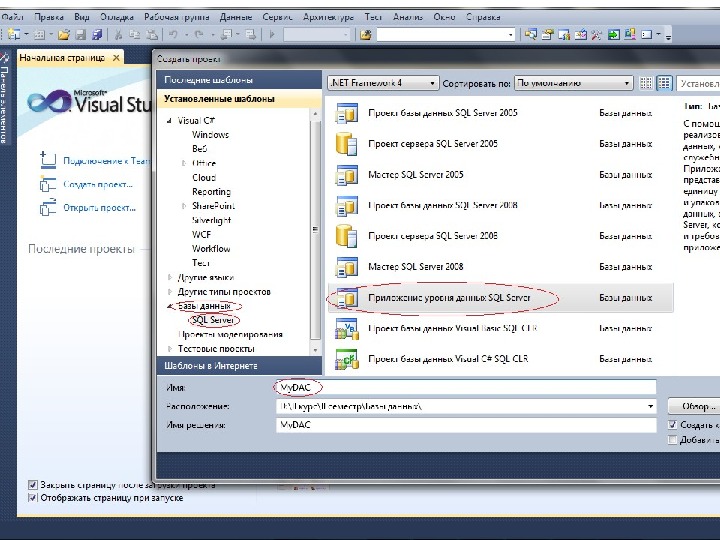Click the Add New Item toolbar icon
This screenshot has width=720, height=540.
(39, 34)
